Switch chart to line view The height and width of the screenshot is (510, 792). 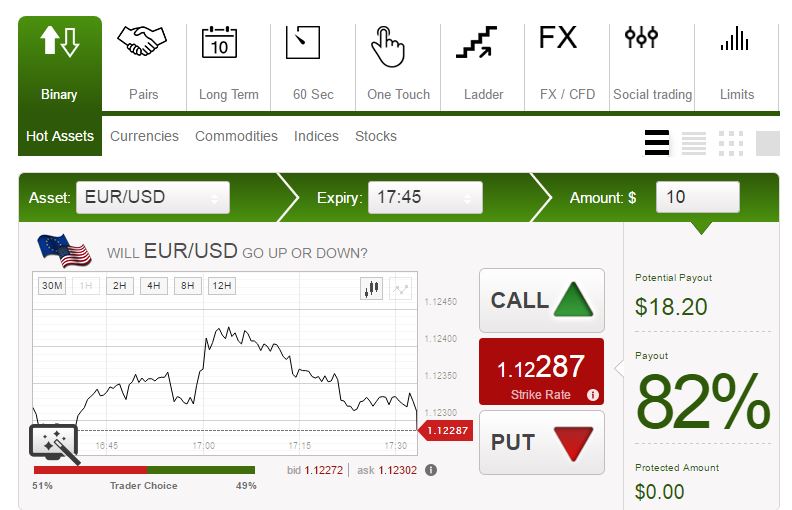pyautogui.click(x=401, y=288)
